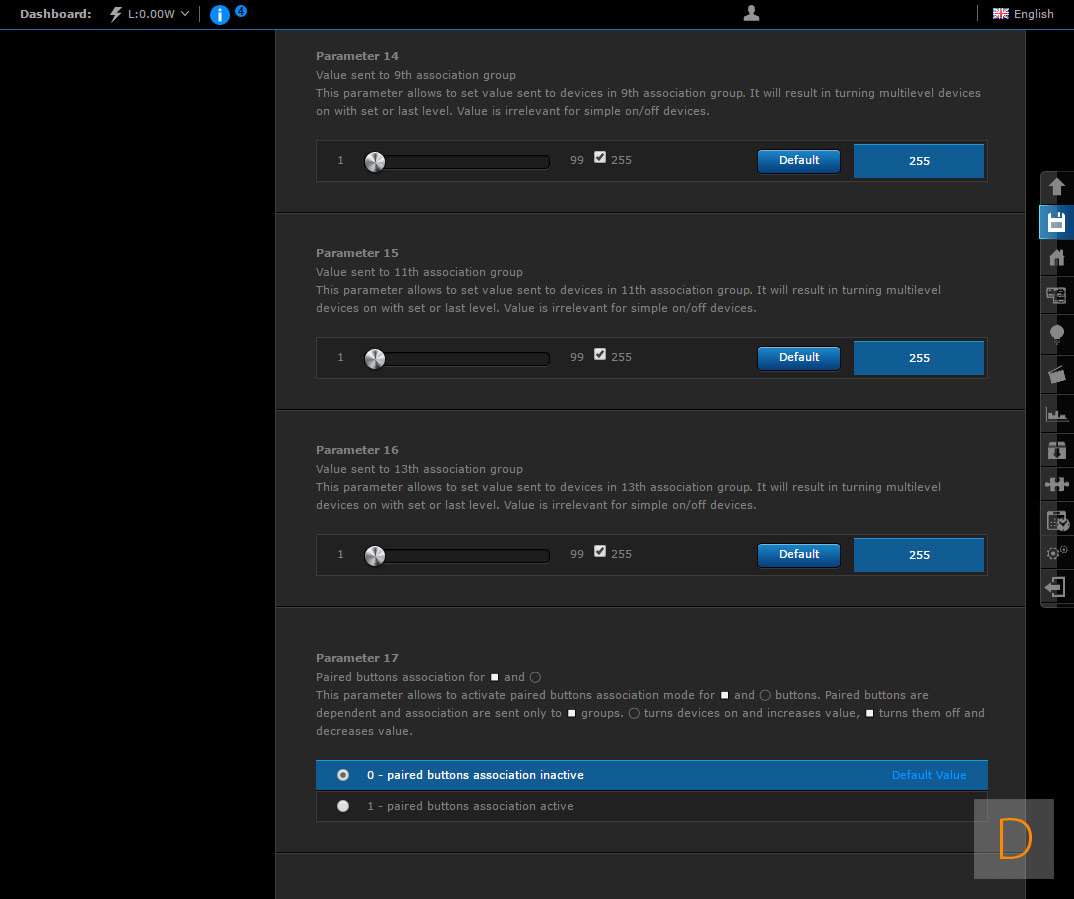Open the gears configuration icon in sidebar
This screenshot has width=1074, height=899.
[x=1056, y=552]
